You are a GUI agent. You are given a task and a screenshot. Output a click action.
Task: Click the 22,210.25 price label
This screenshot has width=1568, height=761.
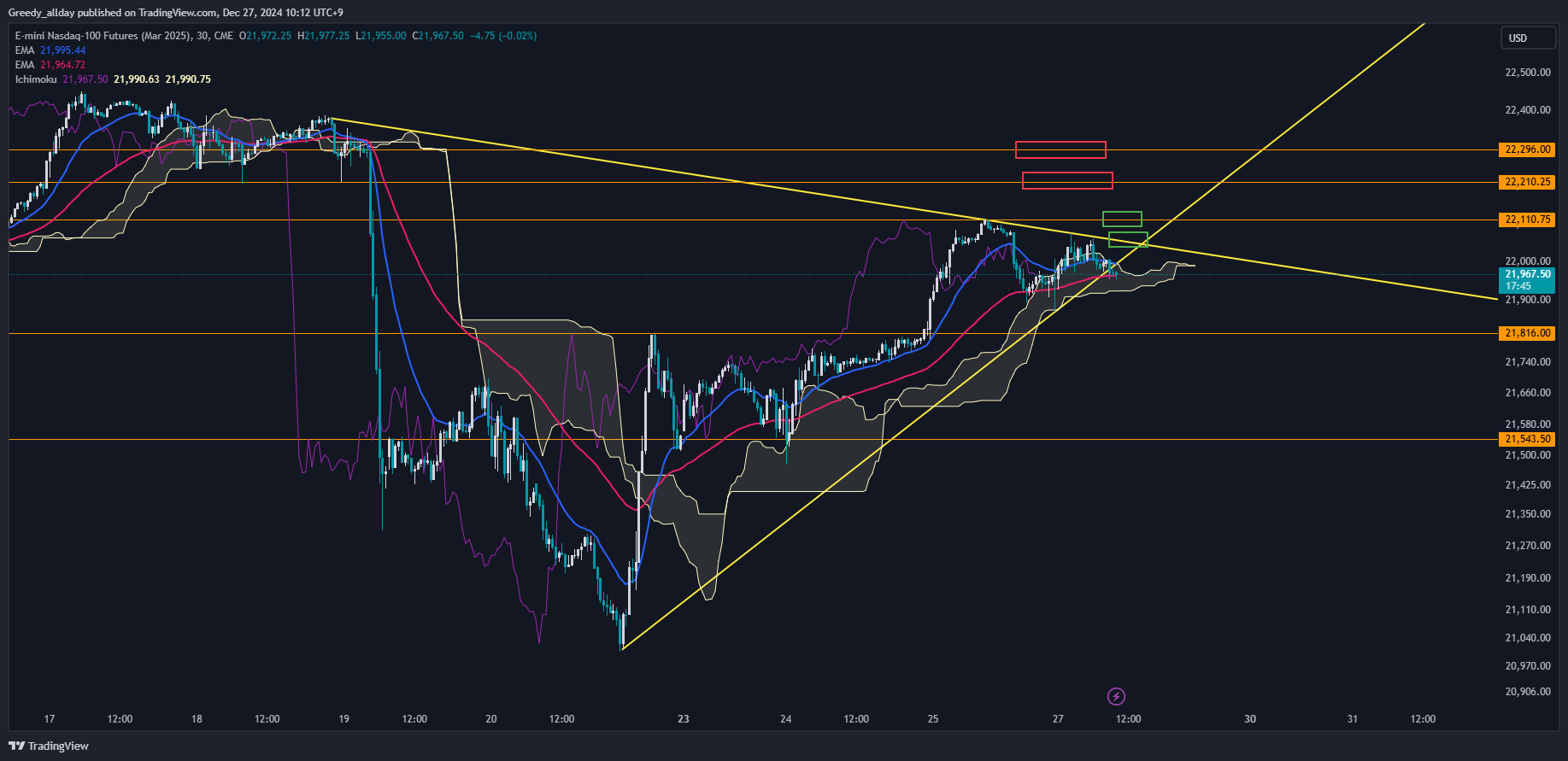tap(1527, 182)
